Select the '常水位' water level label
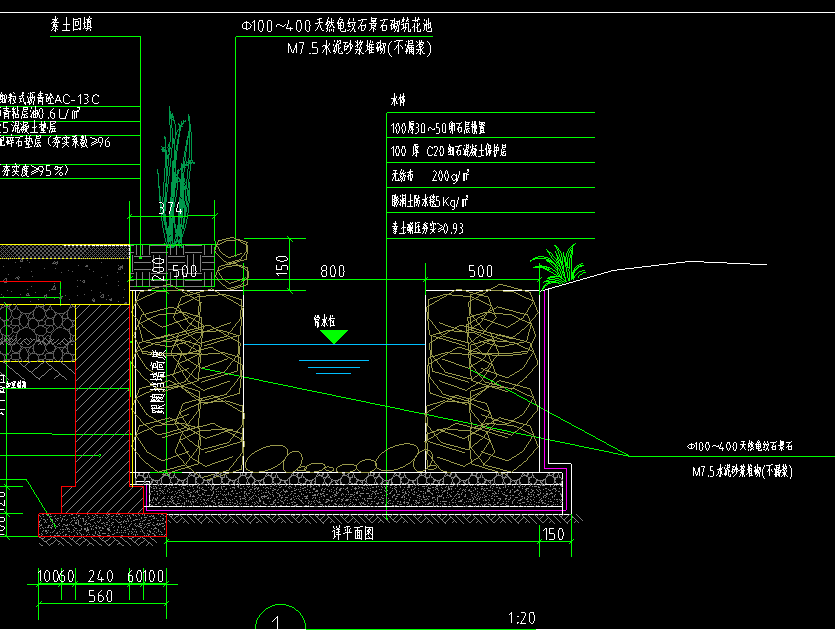The image size is (835, 630). [324, 321]
